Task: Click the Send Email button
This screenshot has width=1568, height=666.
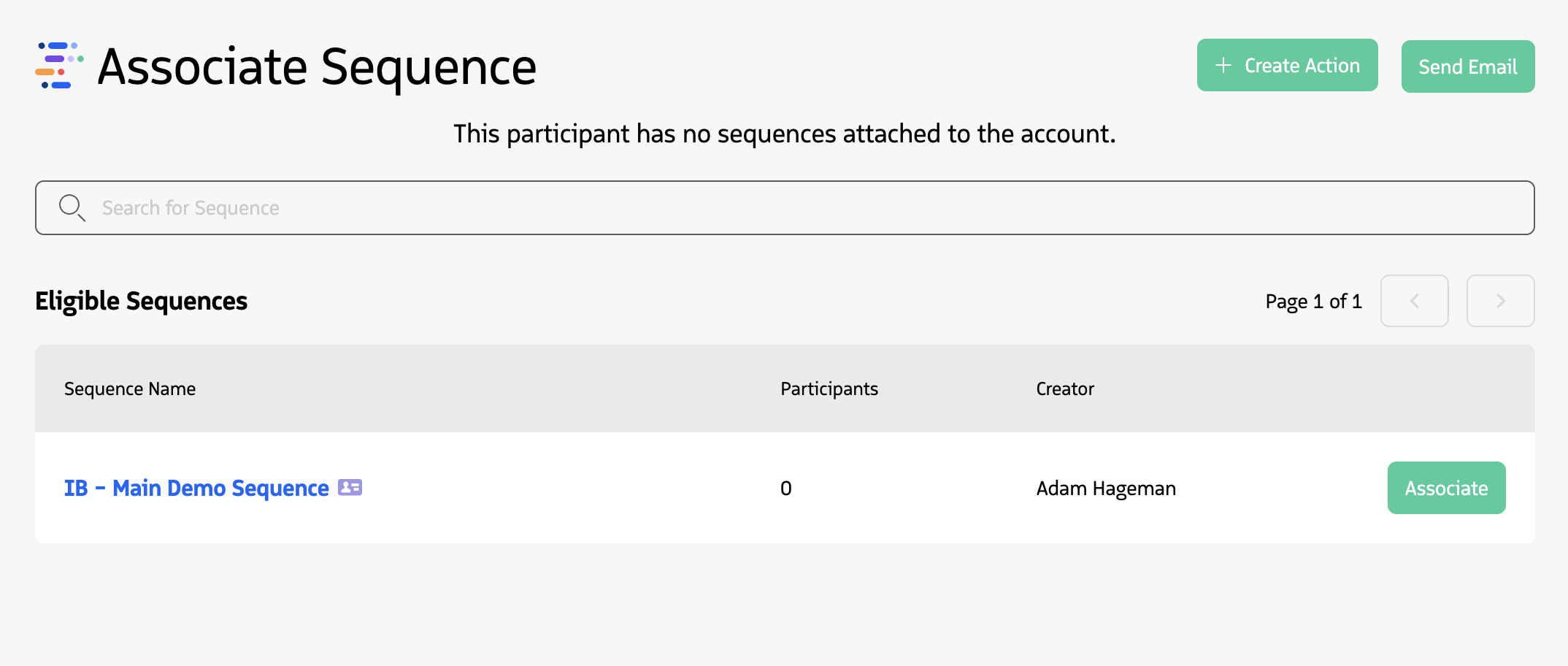Action: tap(1467, 66)
